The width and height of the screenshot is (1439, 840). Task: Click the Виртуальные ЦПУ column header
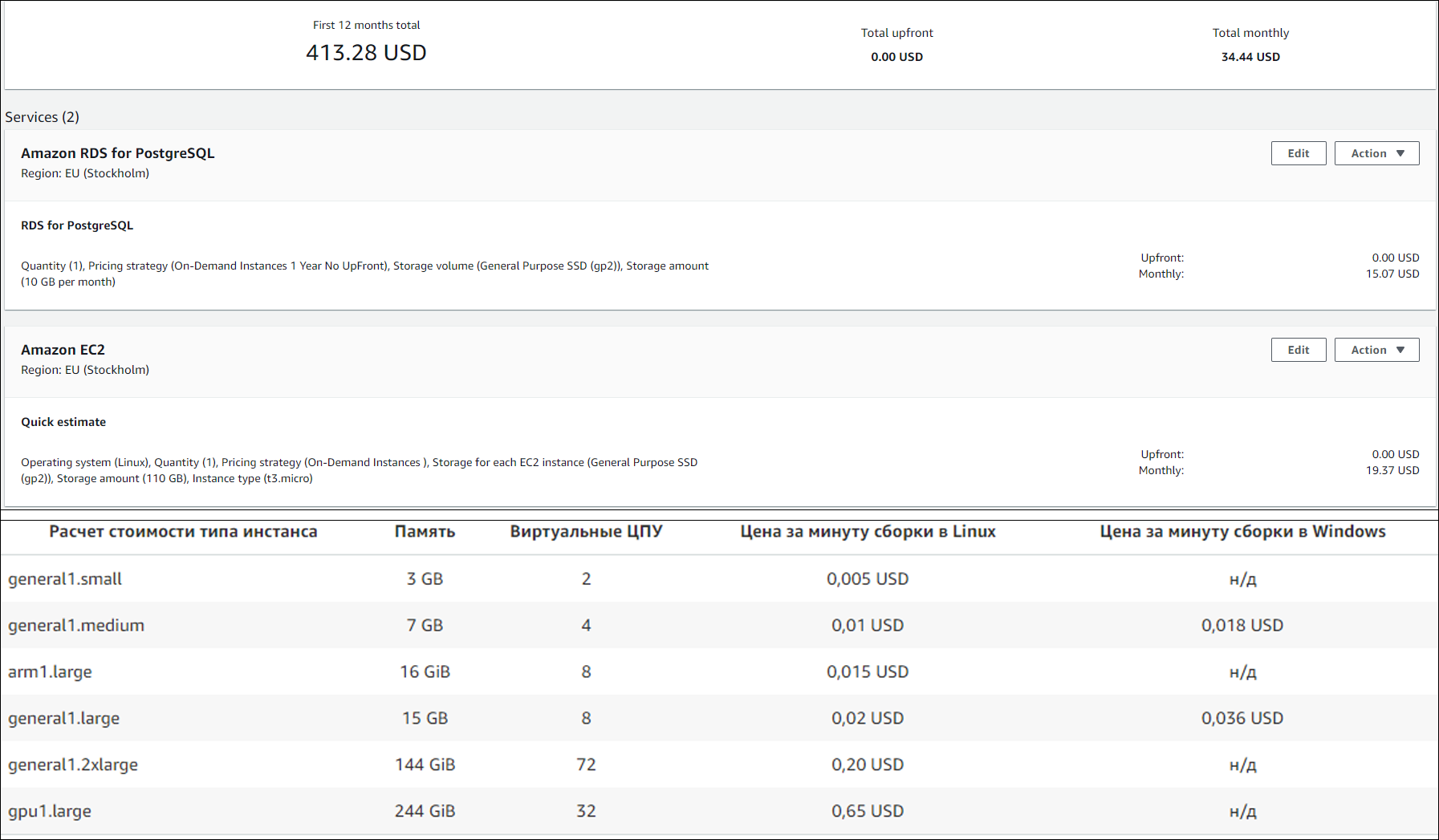[x=586, y=532]
